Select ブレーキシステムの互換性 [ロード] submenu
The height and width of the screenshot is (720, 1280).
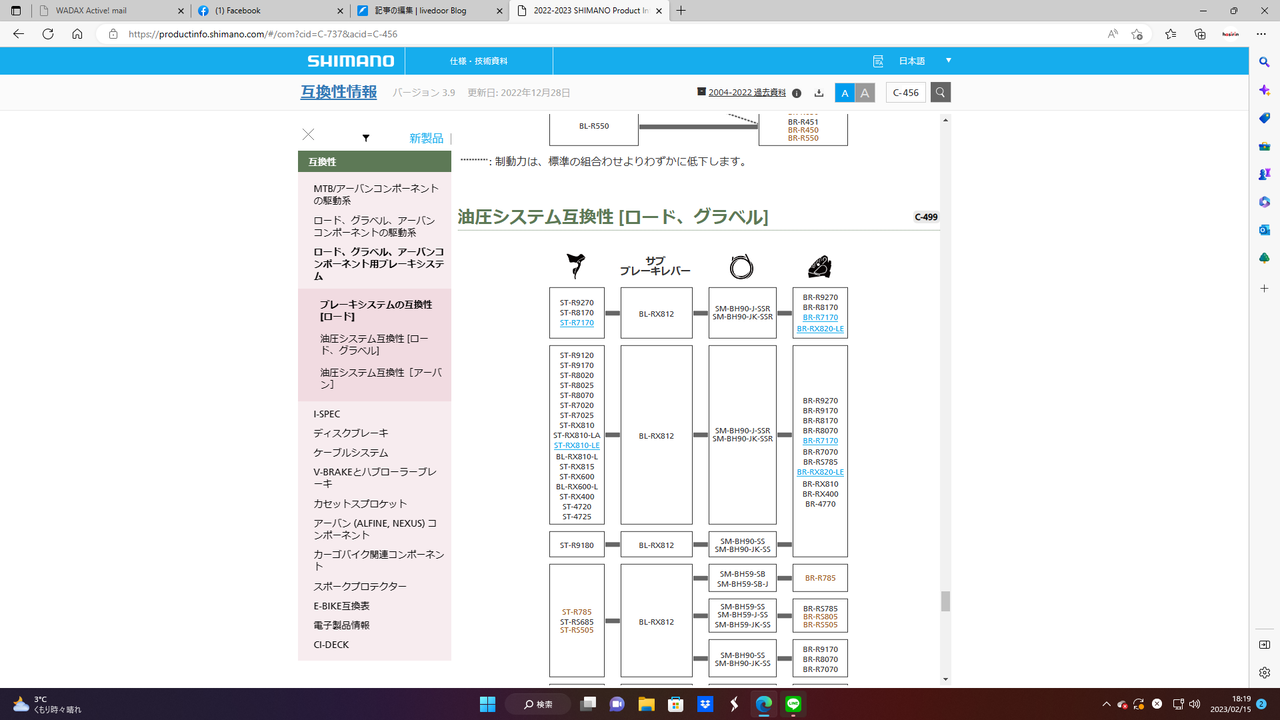(376, 310)
